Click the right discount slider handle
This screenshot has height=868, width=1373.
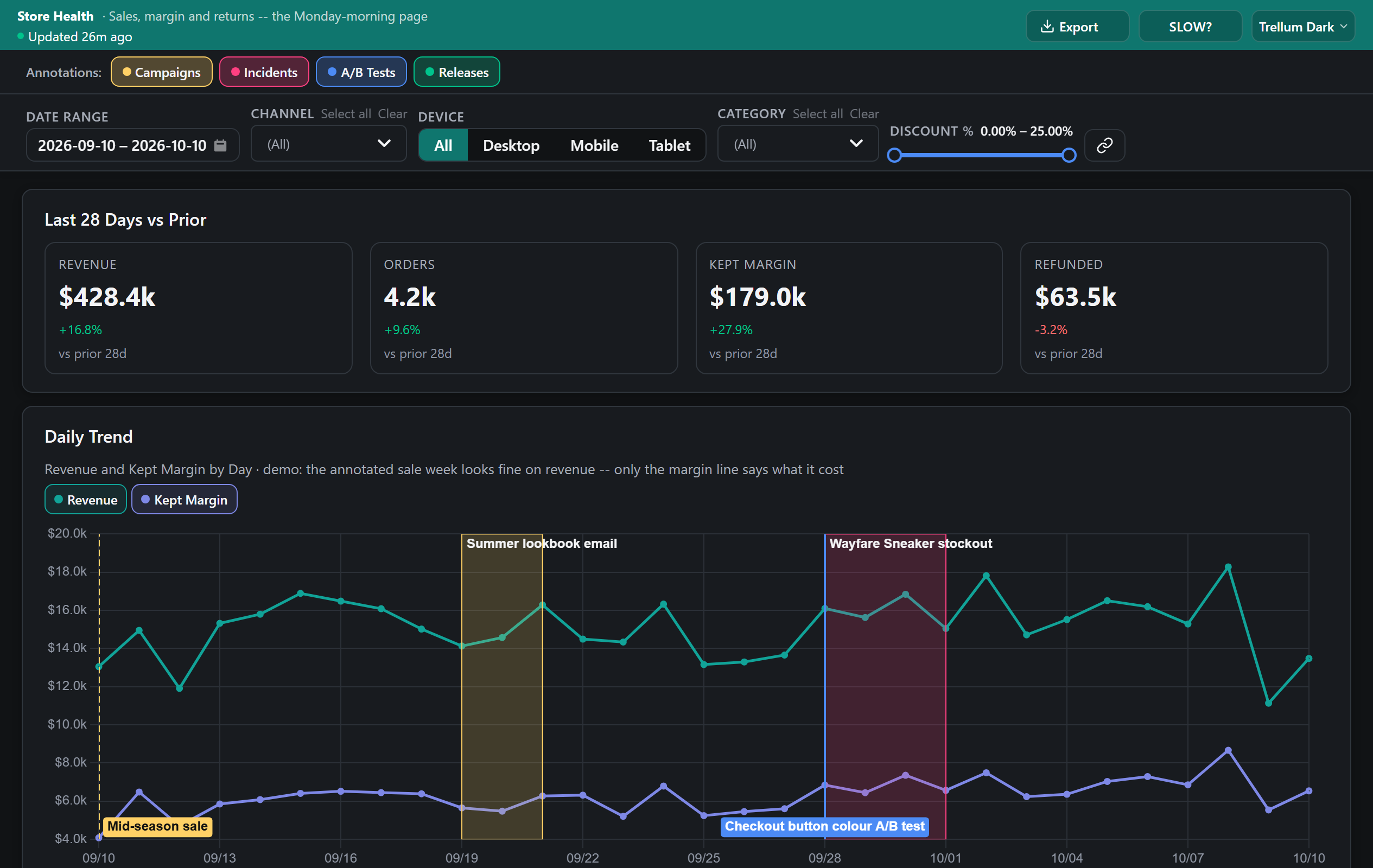pos(1069,155)
